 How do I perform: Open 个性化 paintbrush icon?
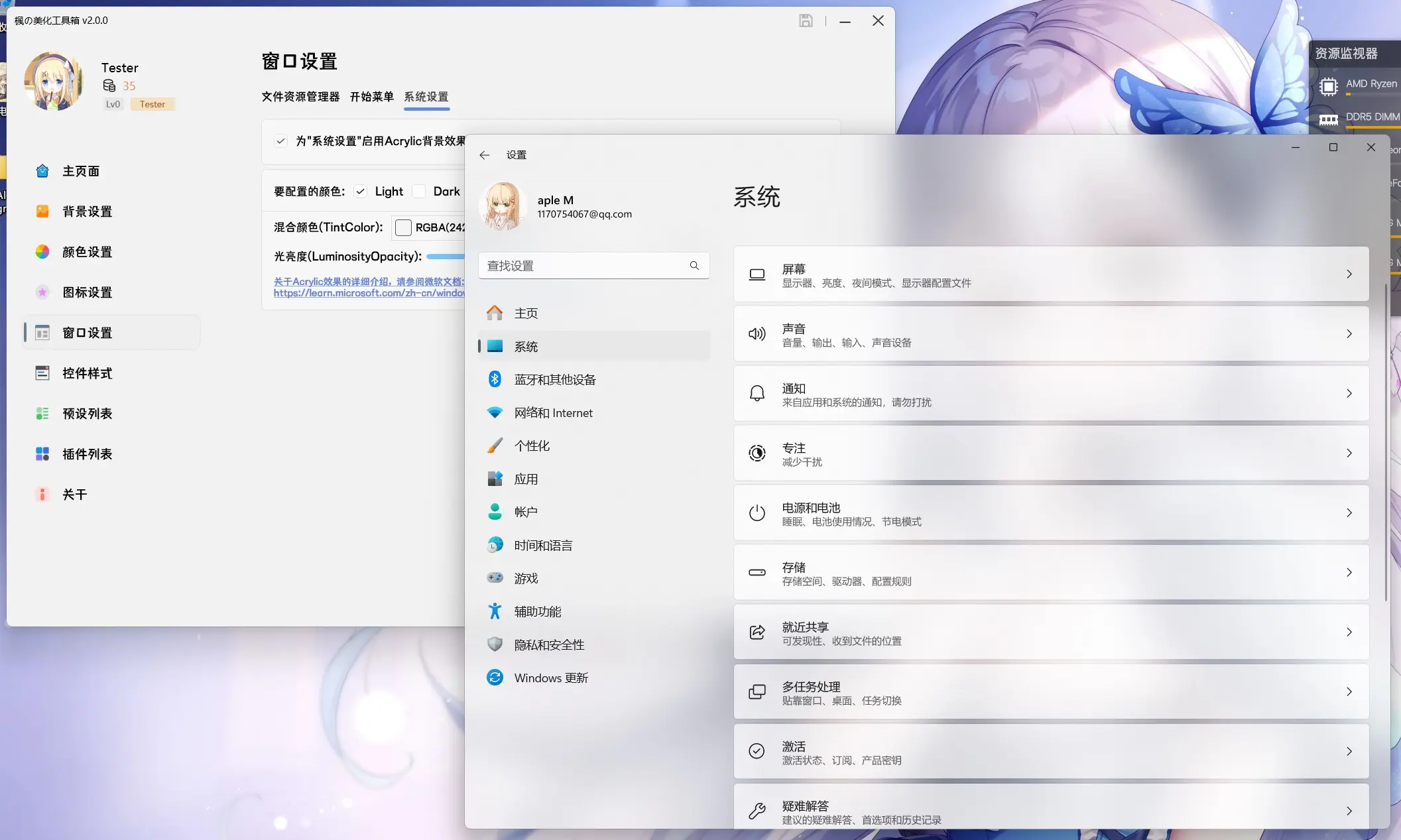[495, 446]
